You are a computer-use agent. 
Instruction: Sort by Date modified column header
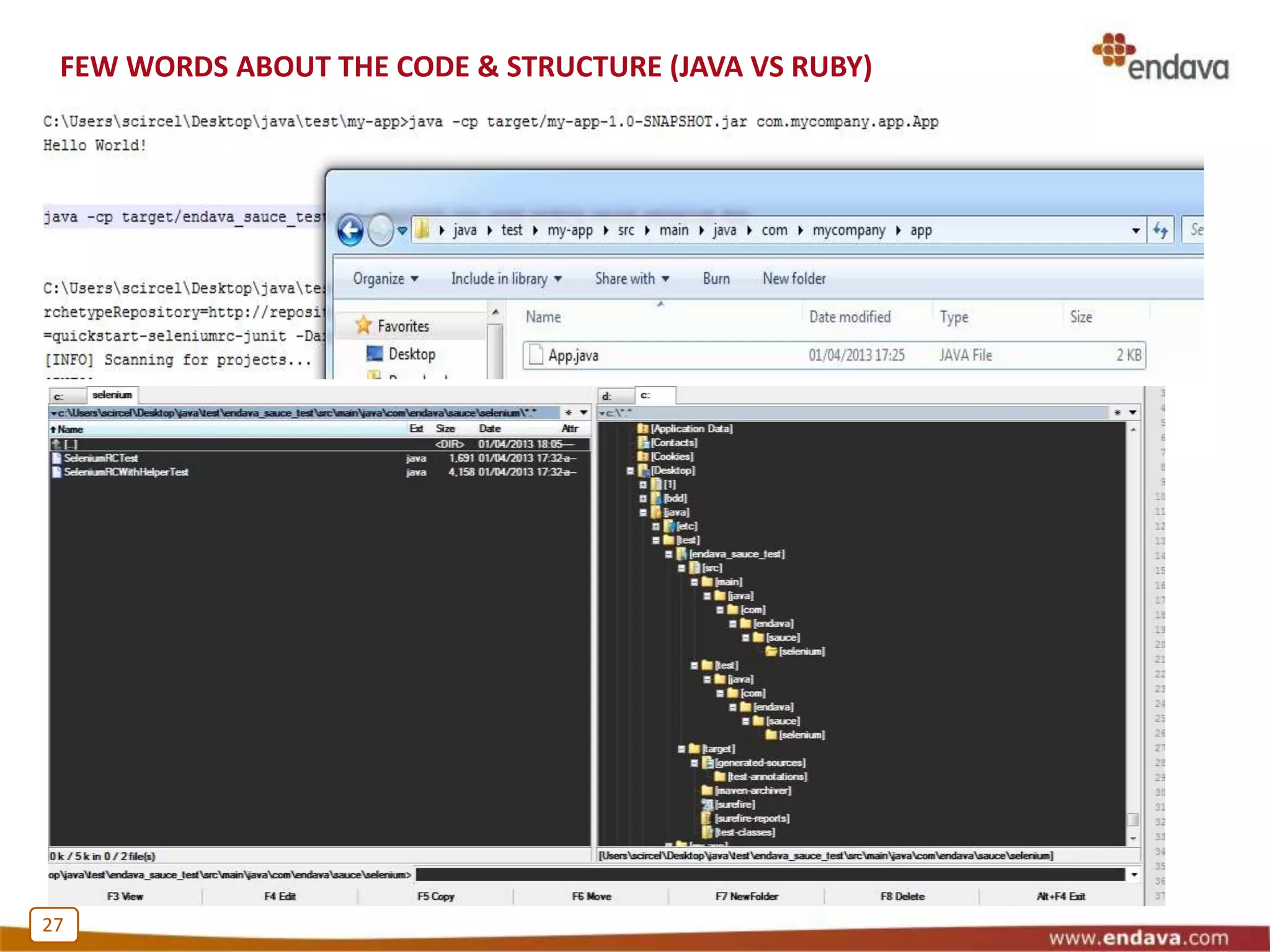[x=850, y=317]
